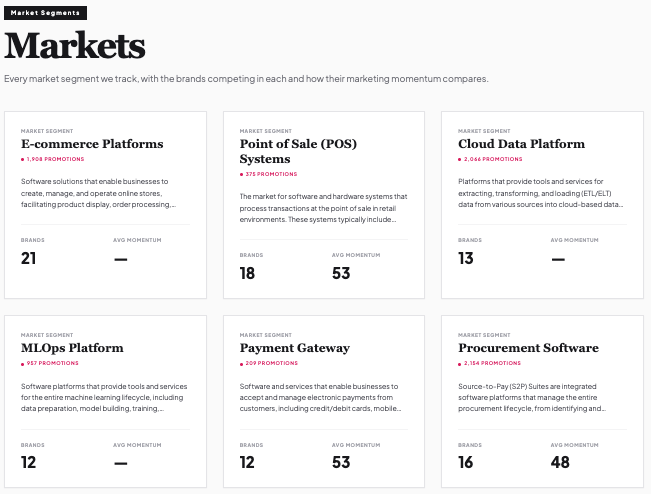
Task: Open the MLOps Platform segment title
Action: (x=72, y=348)
